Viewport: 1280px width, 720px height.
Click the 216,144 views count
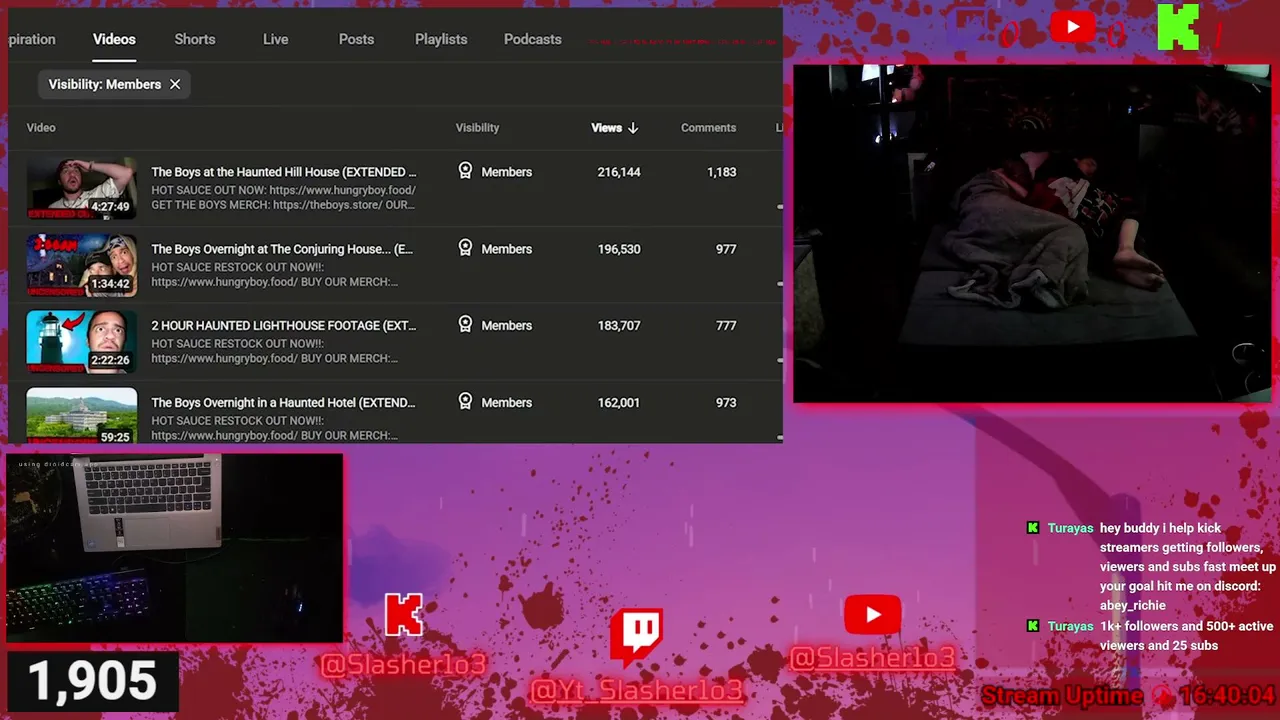pyautogui.click(x=619, y=172)
